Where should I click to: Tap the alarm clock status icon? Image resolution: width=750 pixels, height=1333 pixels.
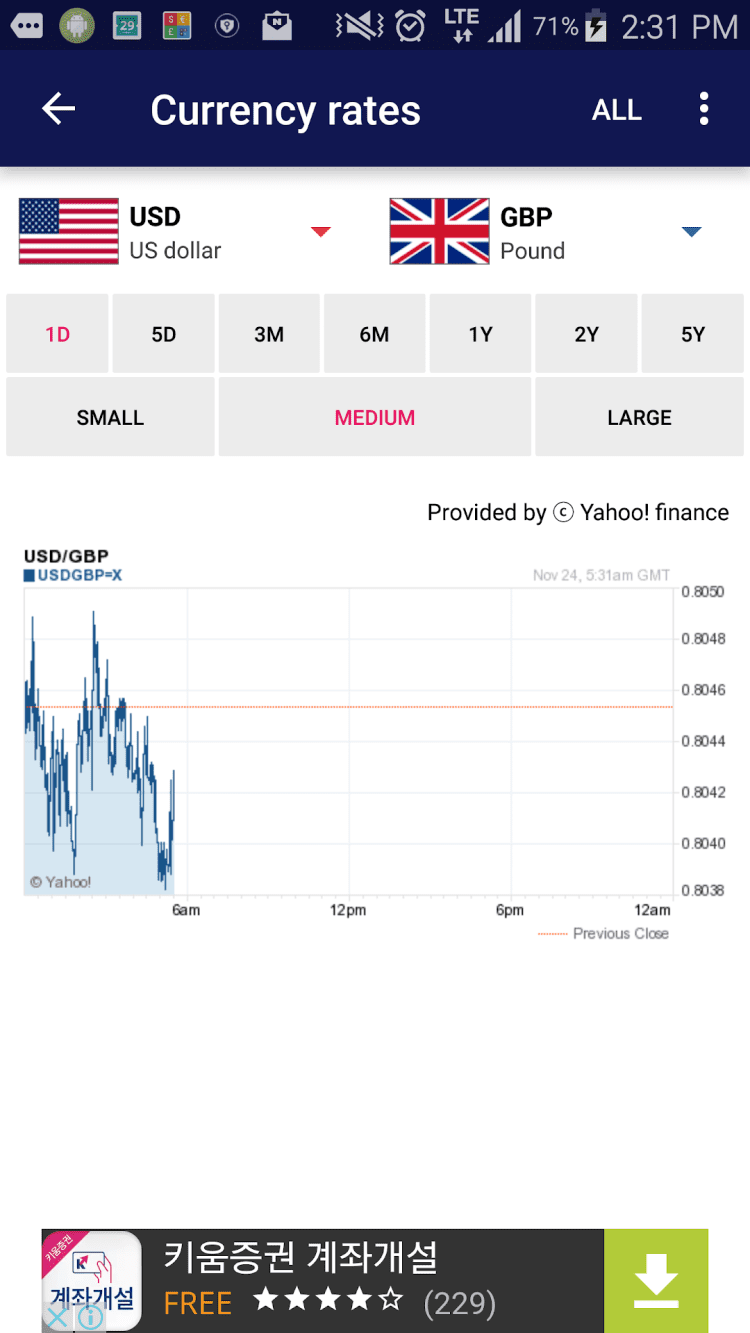pyautogui.click(x=410, y=26)
